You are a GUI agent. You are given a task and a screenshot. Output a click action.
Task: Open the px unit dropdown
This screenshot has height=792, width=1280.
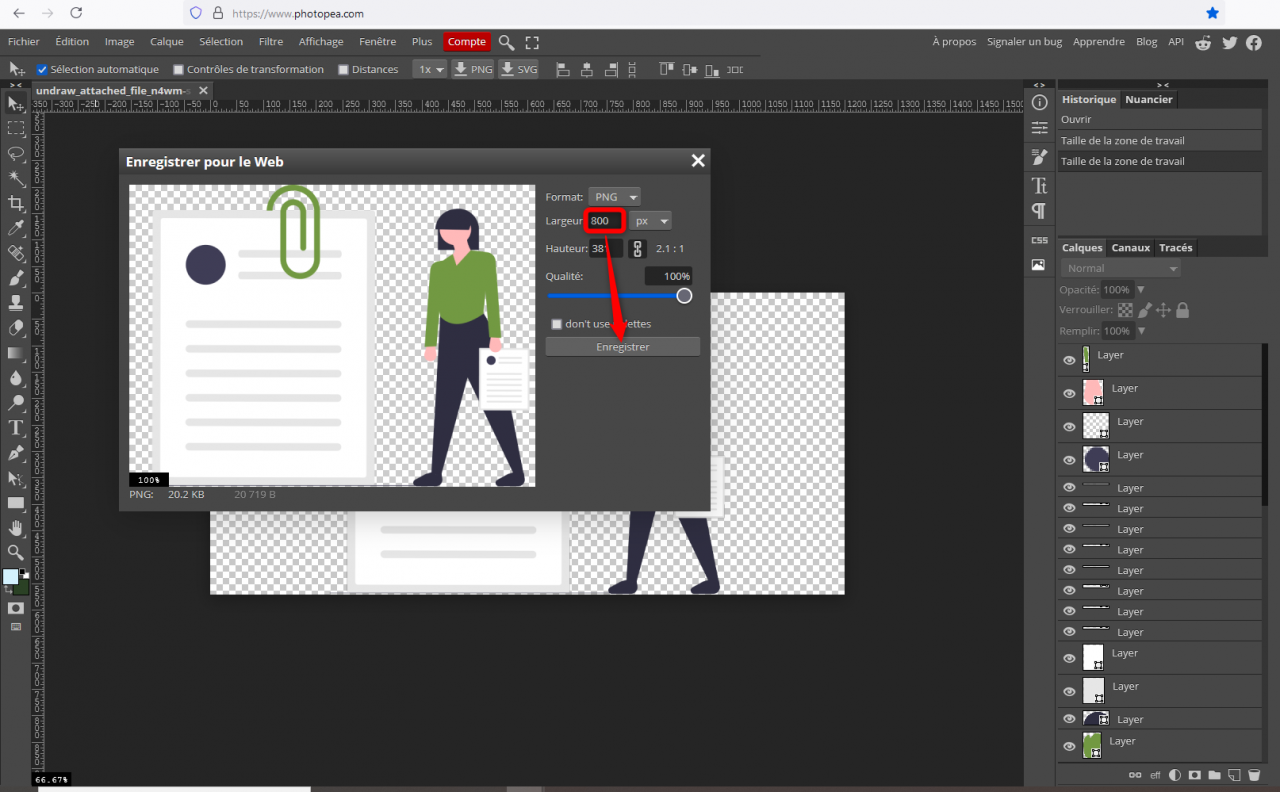650,221
